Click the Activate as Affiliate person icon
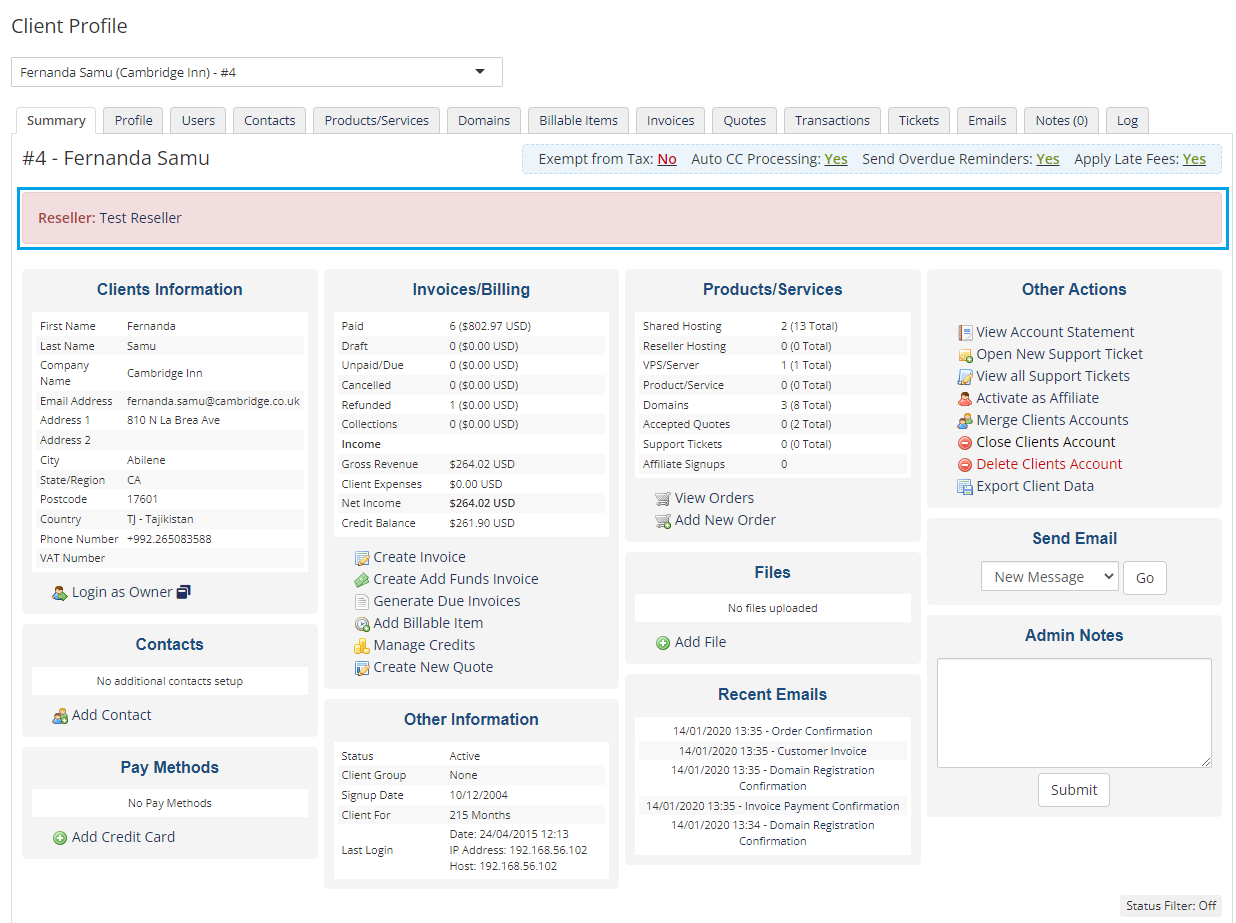The width and height of the screenshot is (1236, 923). point(965,399)
